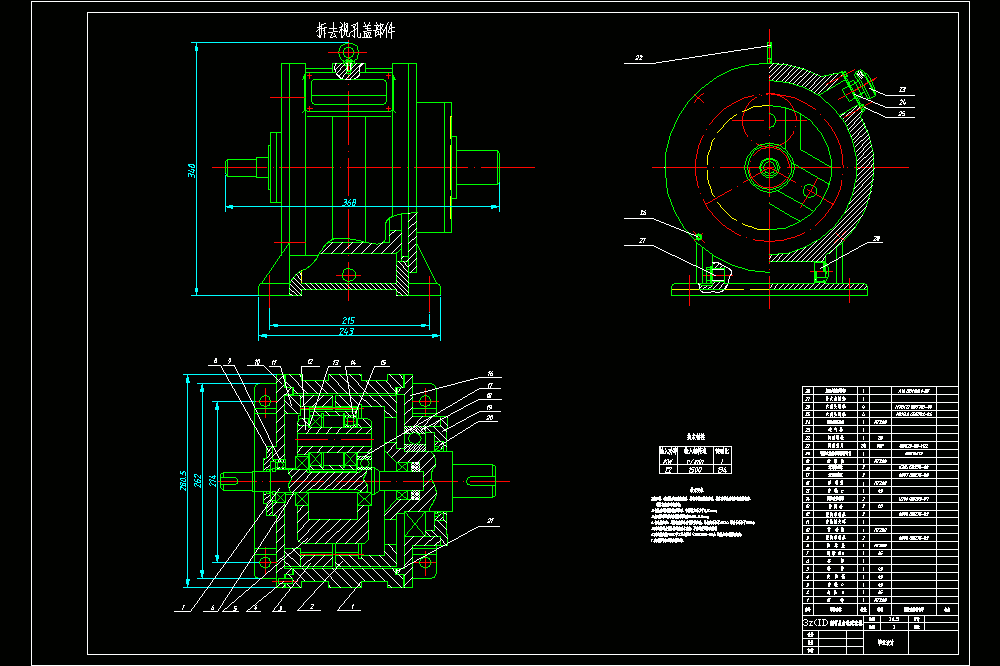
Task: Click the top-left mounting bolt hole in section view
Action: pos(265,401)
